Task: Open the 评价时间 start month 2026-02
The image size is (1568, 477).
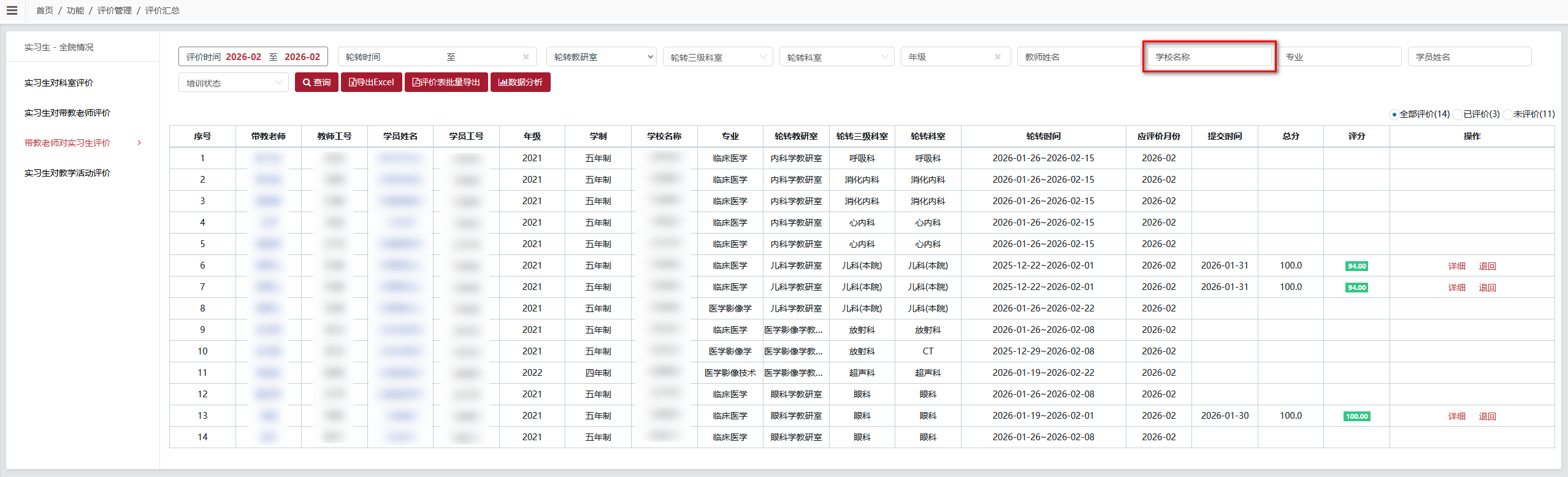Action: click(x=243, y=57)
